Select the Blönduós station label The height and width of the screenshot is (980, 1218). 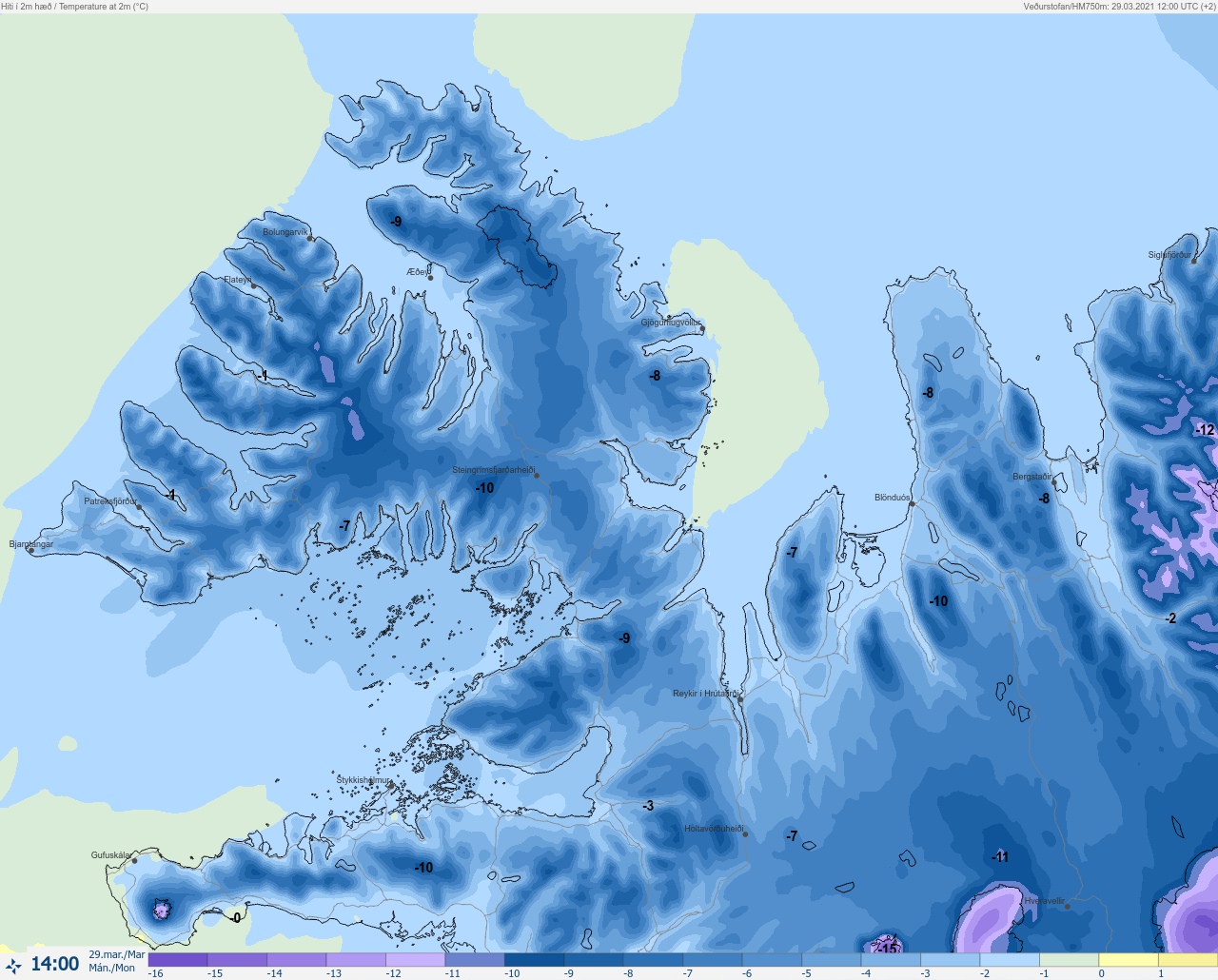pyautogui.click(x=892, y=498)
